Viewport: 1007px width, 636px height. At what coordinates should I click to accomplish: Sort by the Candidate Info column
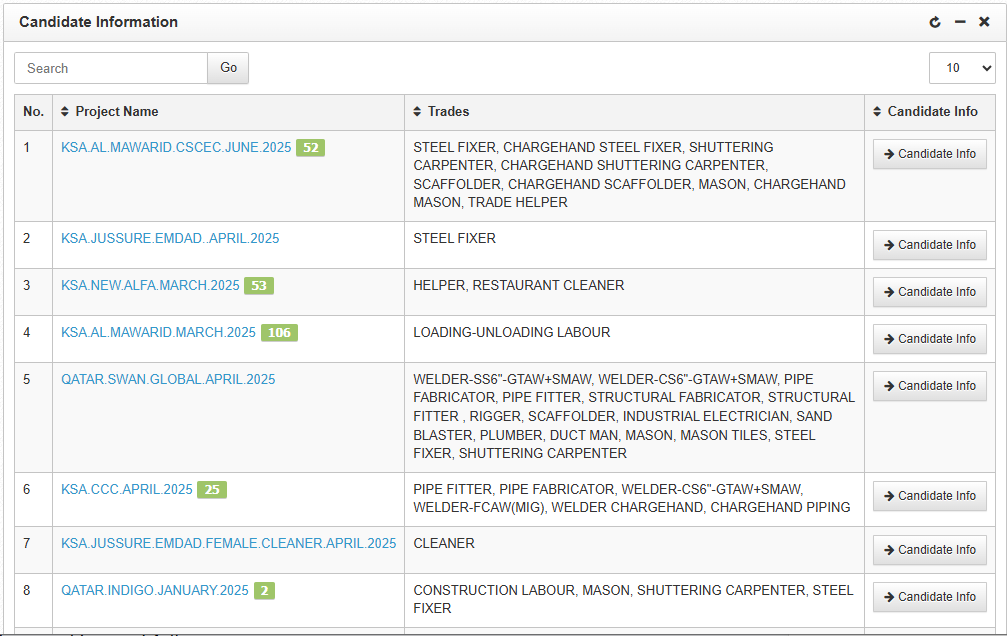925,112
